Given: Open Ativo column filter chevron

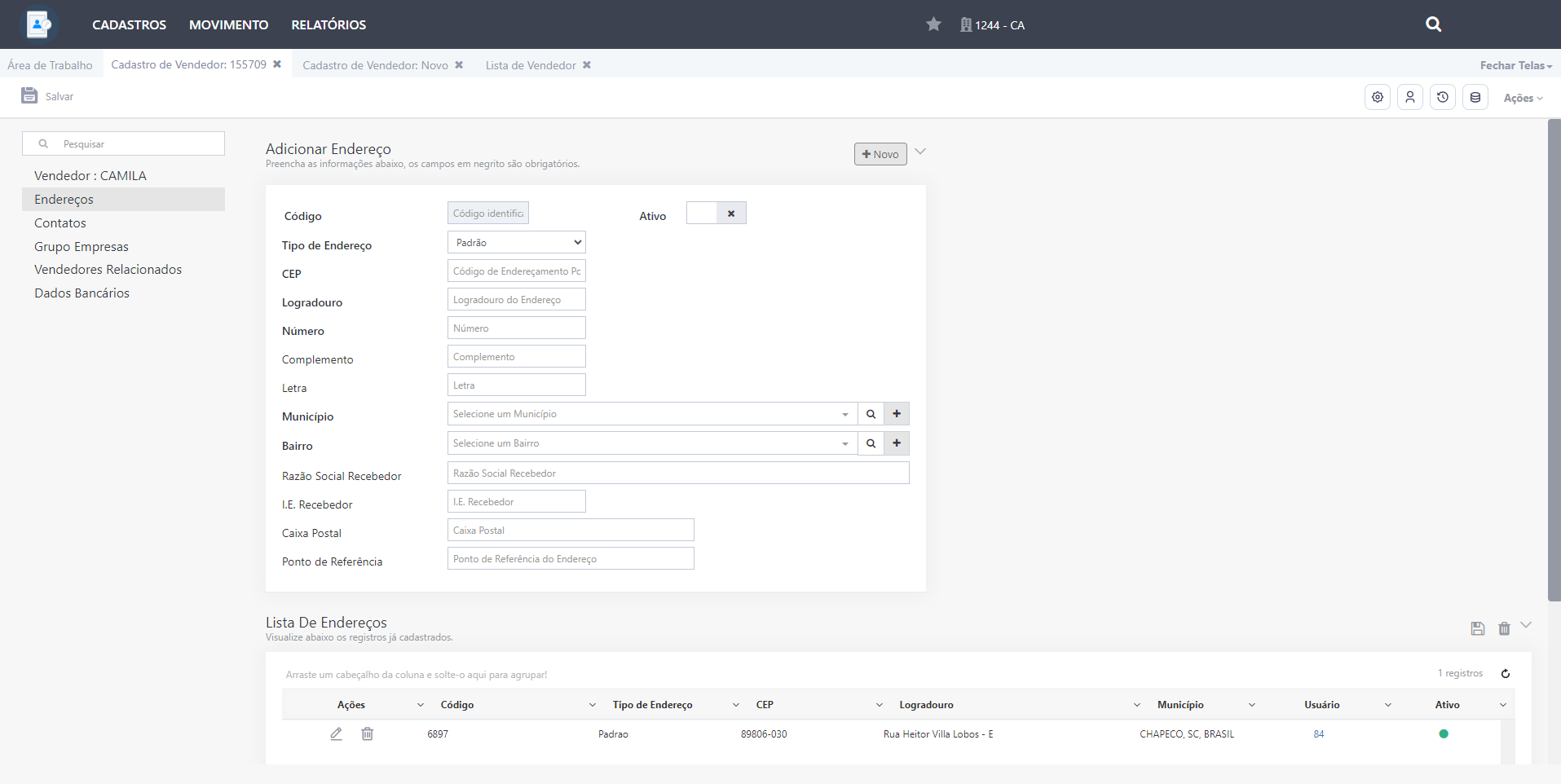Looking at the screenshot, I should [x=1503, y=705].
